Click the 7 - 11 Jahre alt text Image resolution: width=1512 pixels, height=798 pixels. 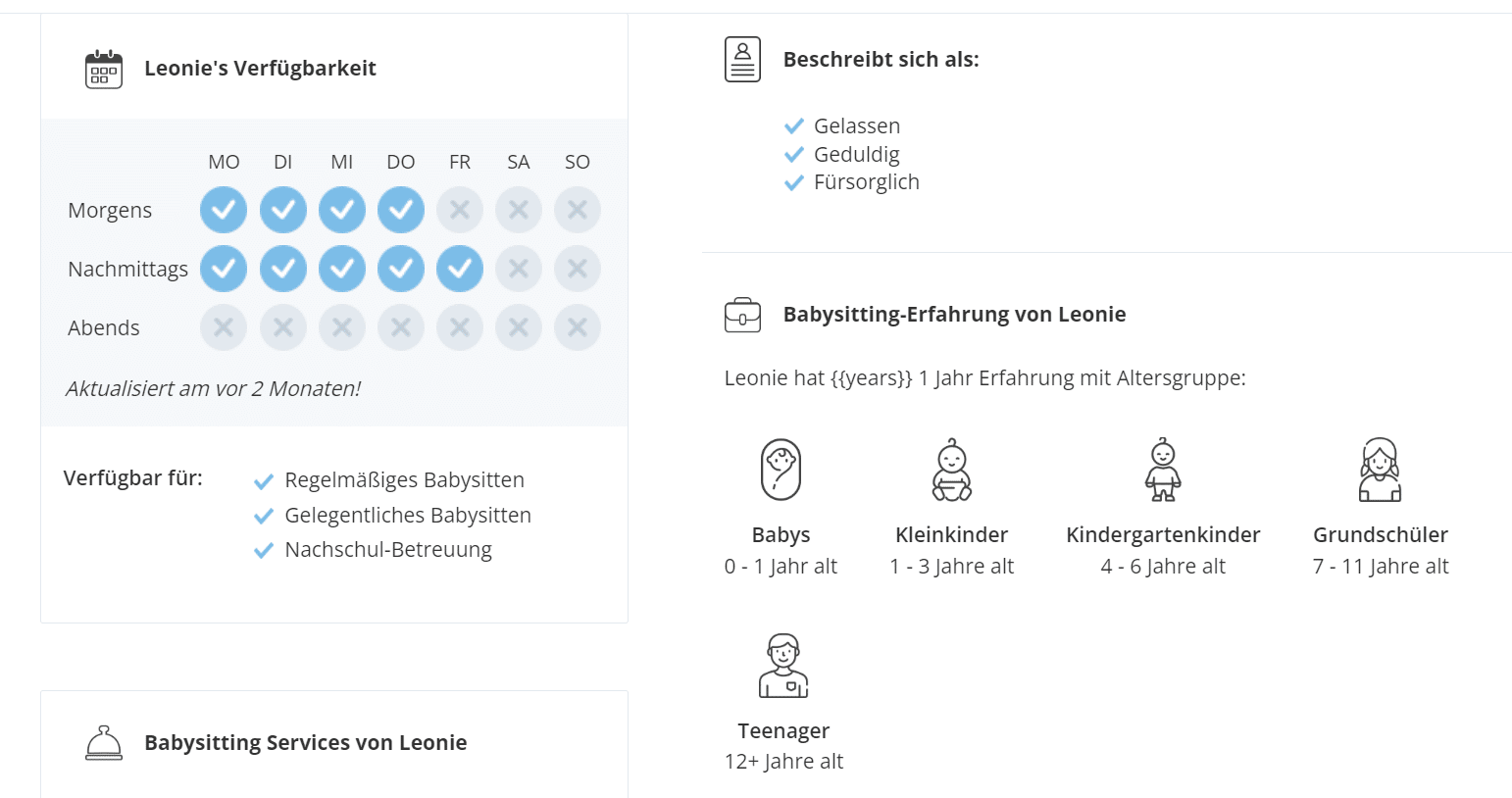click(x=1381, y=567)
